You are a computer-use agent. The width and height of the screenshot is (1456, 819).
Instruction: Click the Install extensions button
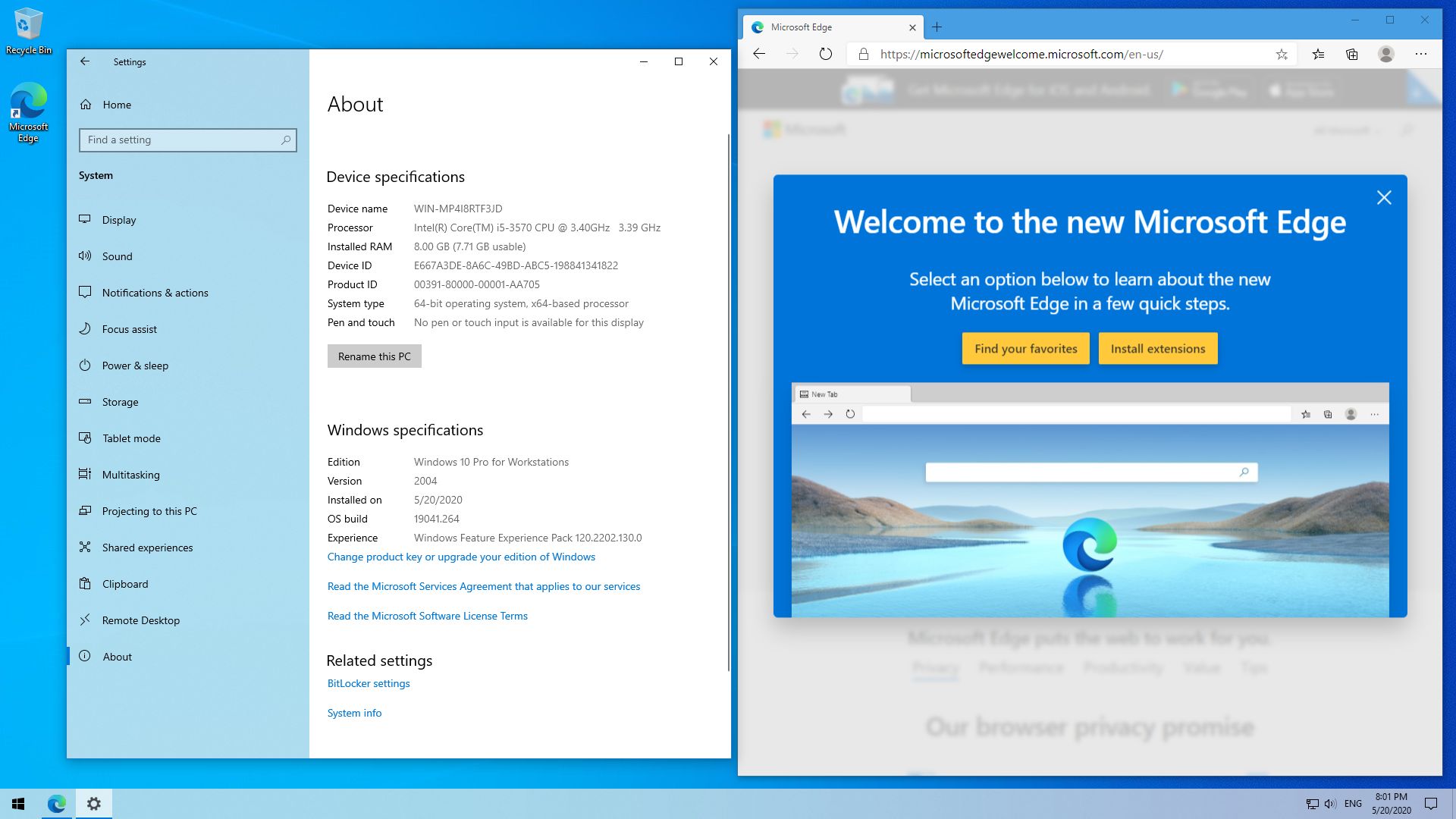[1157, 349]
